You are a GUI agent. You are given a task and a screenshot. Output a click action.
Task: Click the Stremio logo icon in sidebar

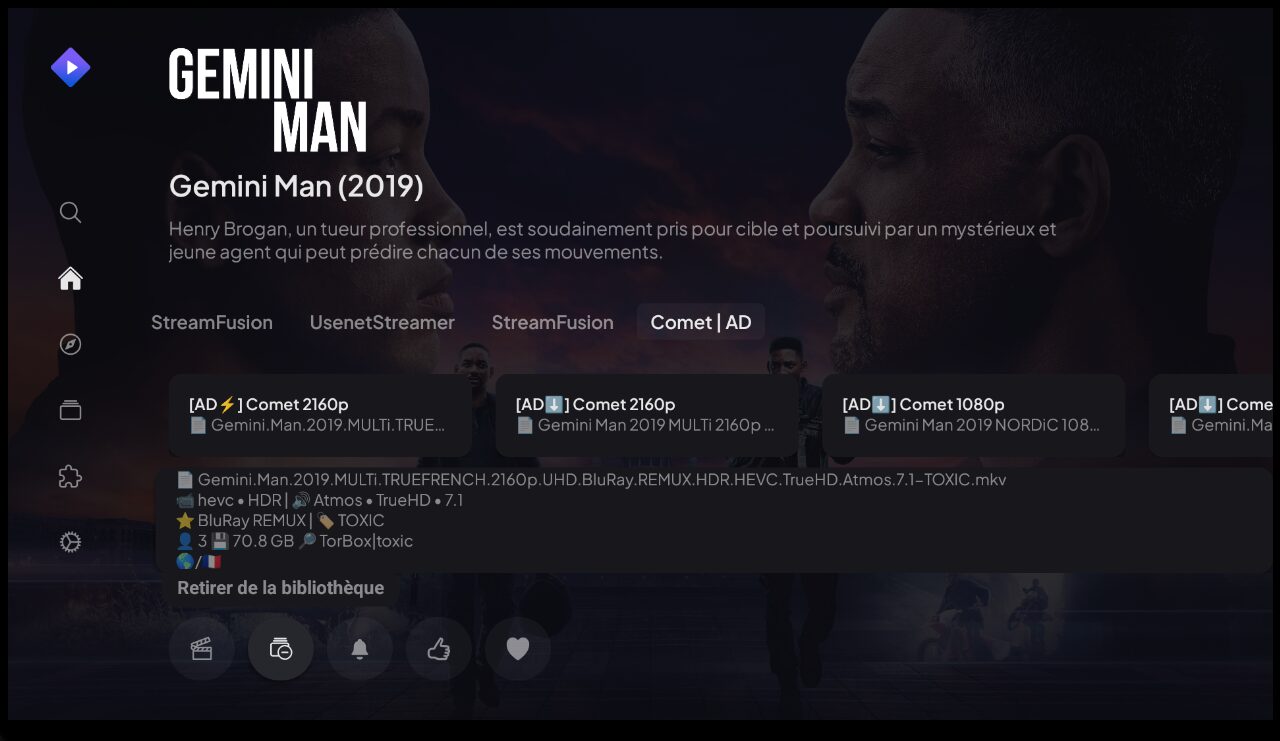[x=70, y=67]
